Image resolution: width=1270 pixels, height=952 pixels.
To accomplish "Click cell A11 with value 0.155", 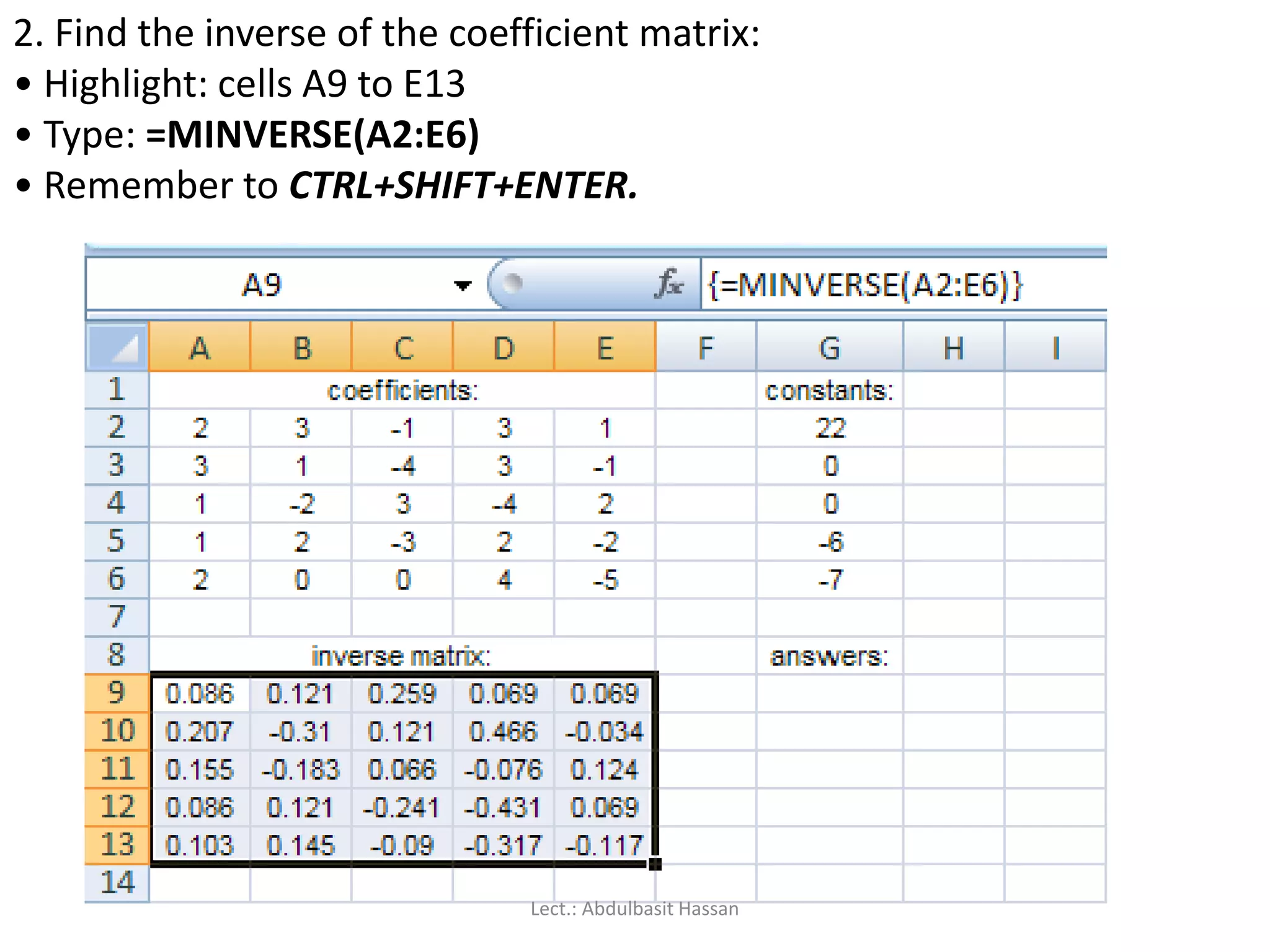I will [200, 769].
